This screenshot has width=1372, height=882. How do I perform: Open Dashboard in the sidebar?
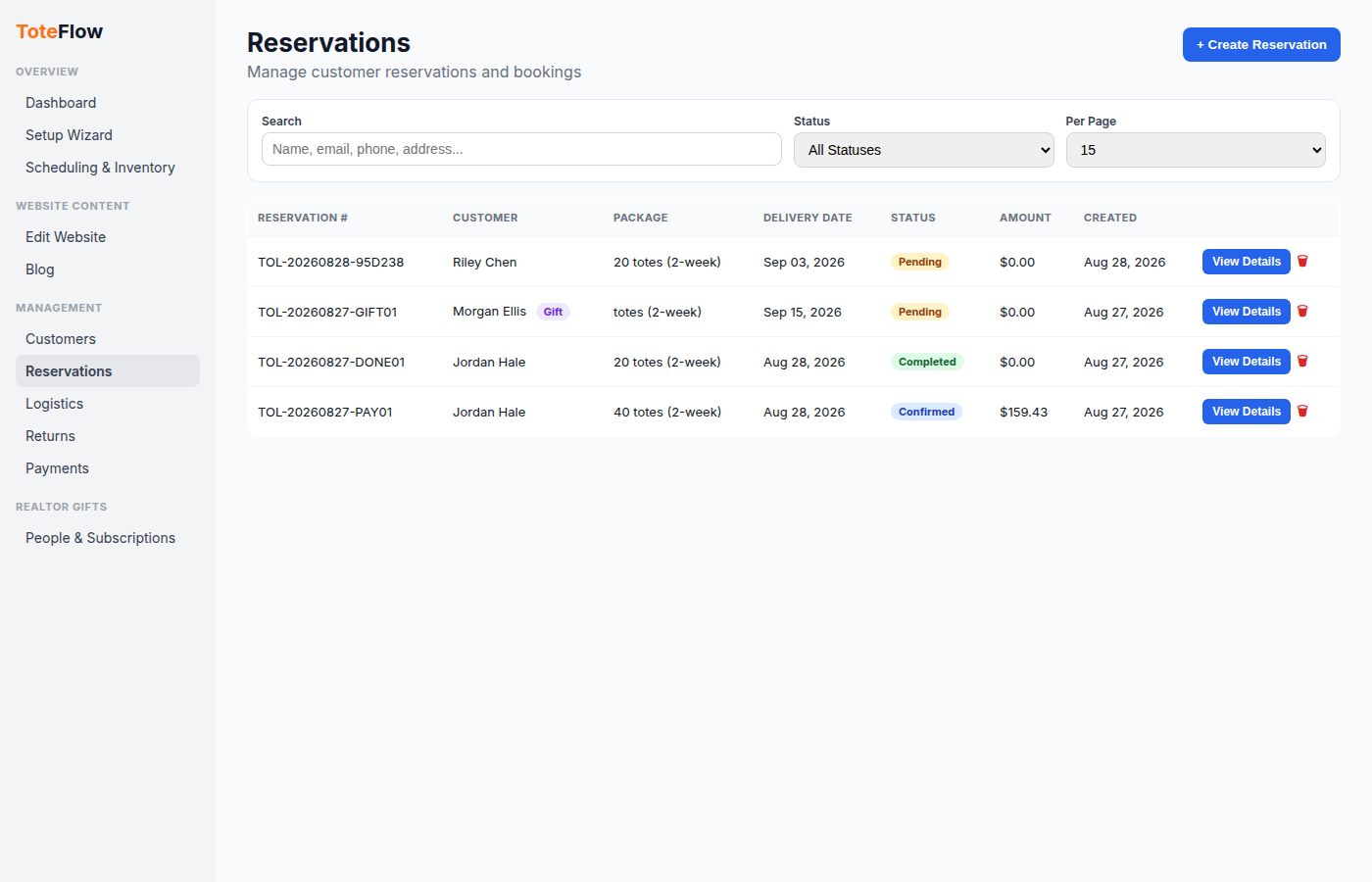[108, 103]
